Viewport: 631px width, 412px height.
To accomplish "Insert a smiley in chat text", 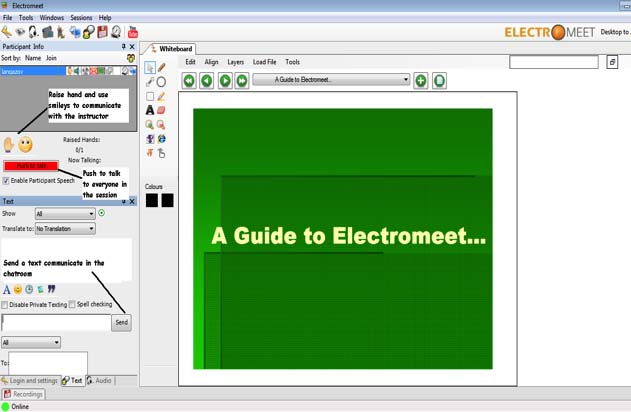I will (18, 289).
